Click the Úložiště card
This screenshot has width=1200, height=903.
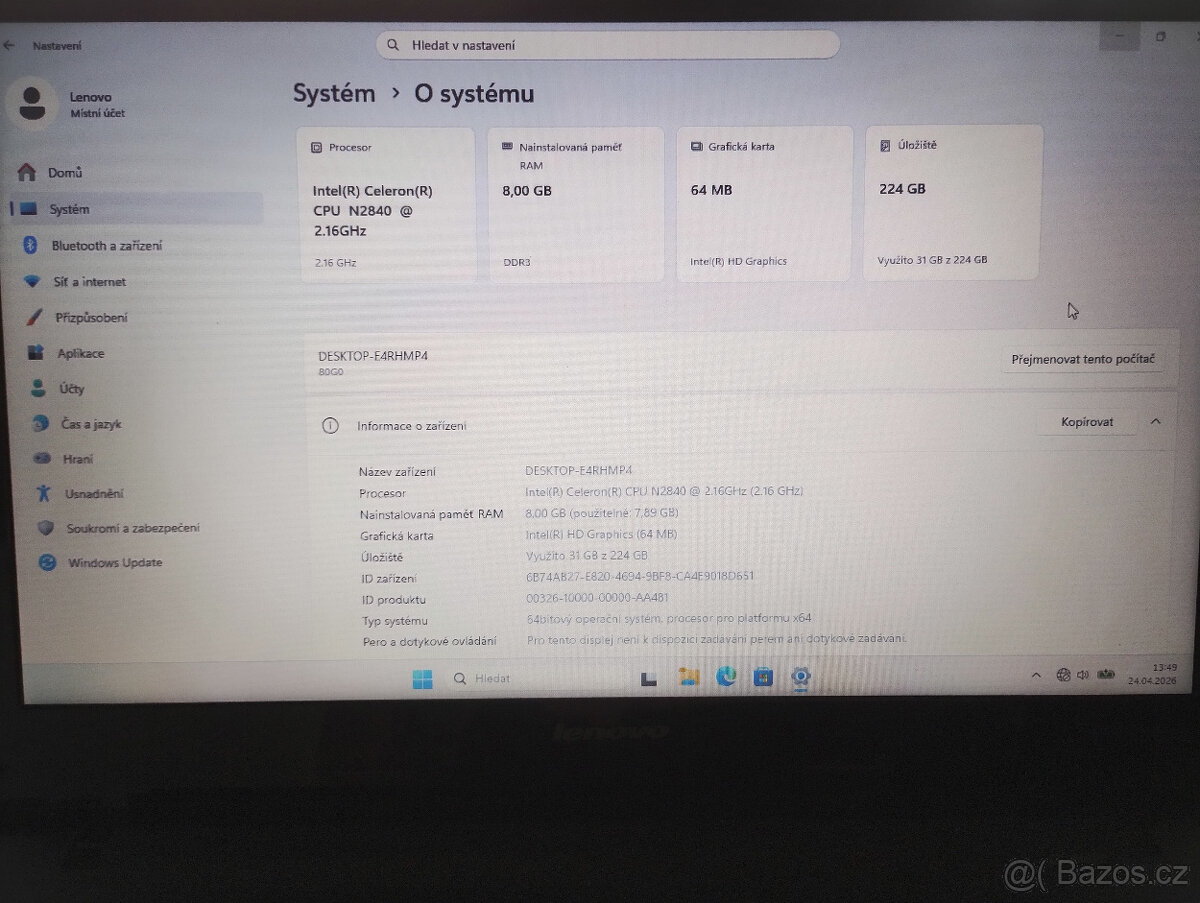953,202
